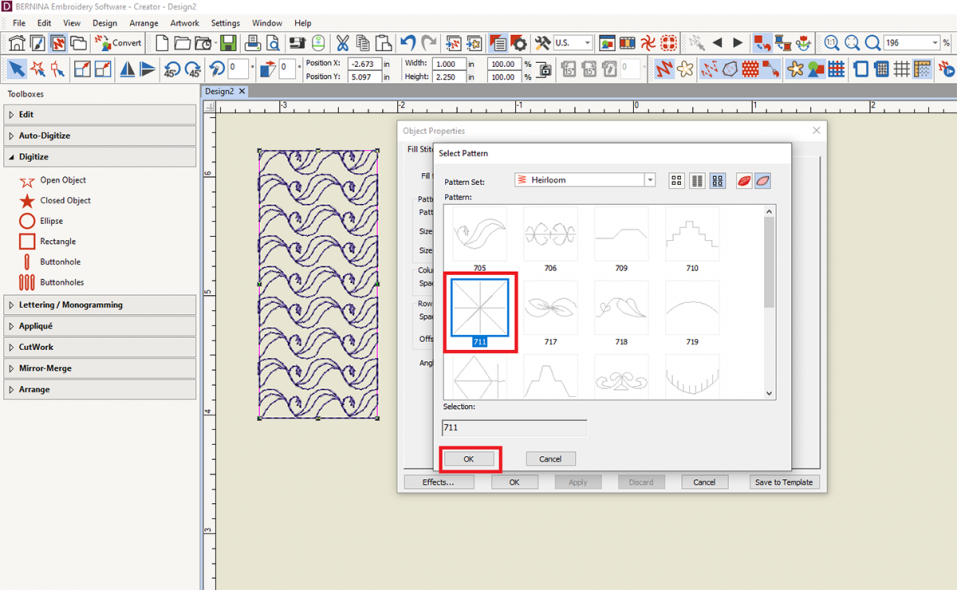Toggle the filled pattern preview display
957x590 pixels.
744,179
